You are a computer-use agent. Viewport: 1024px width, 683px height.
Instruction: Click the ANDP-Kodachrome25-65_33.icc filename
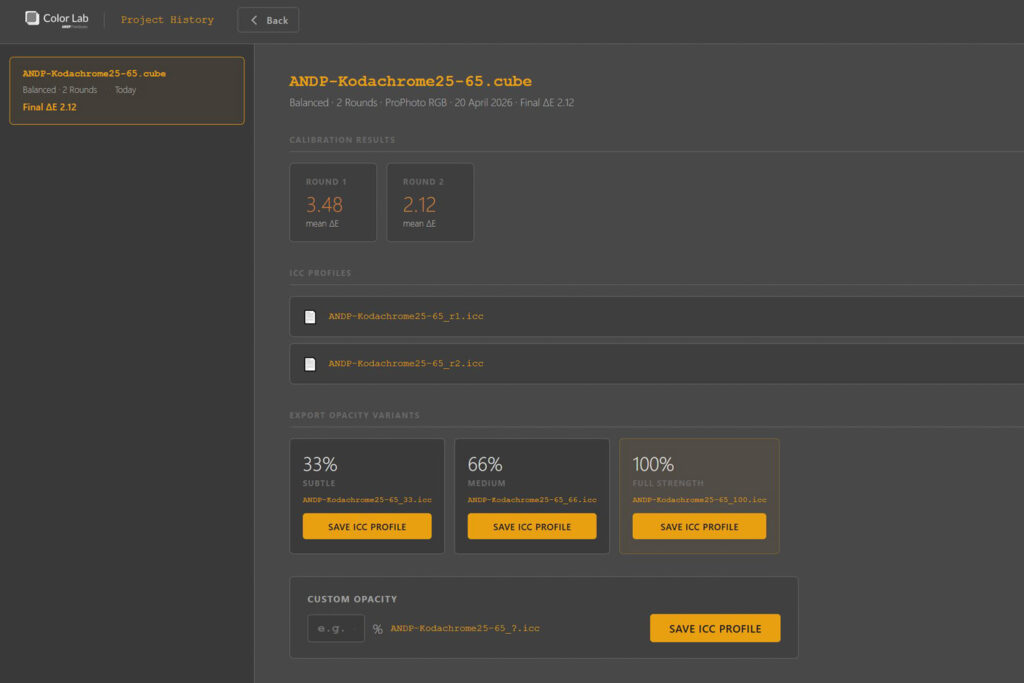pyautogui.click(x=367, y=500)
